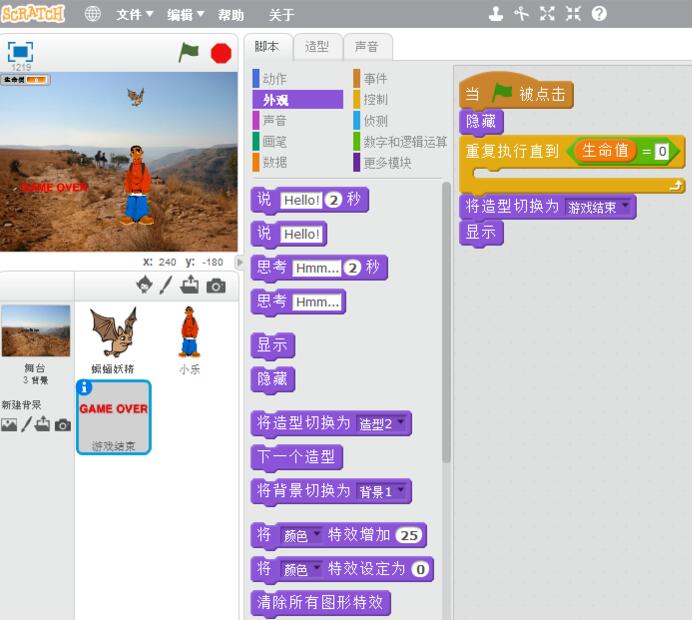
Task: Click the 25 value in the color effect block
Action: pyautogui.click(x=409, y=535)
